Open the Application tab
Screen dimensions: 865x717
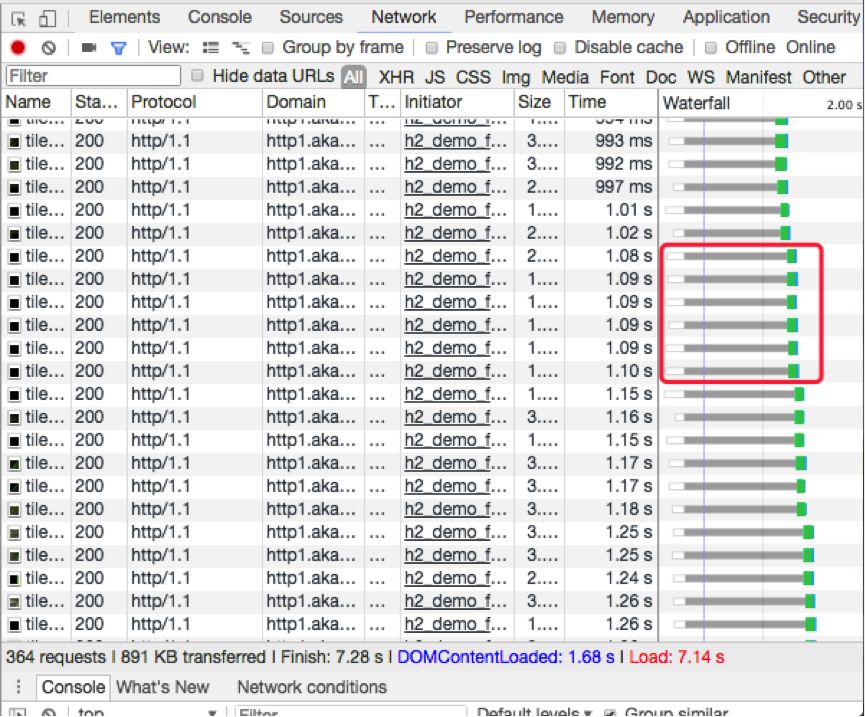[726, 17]
